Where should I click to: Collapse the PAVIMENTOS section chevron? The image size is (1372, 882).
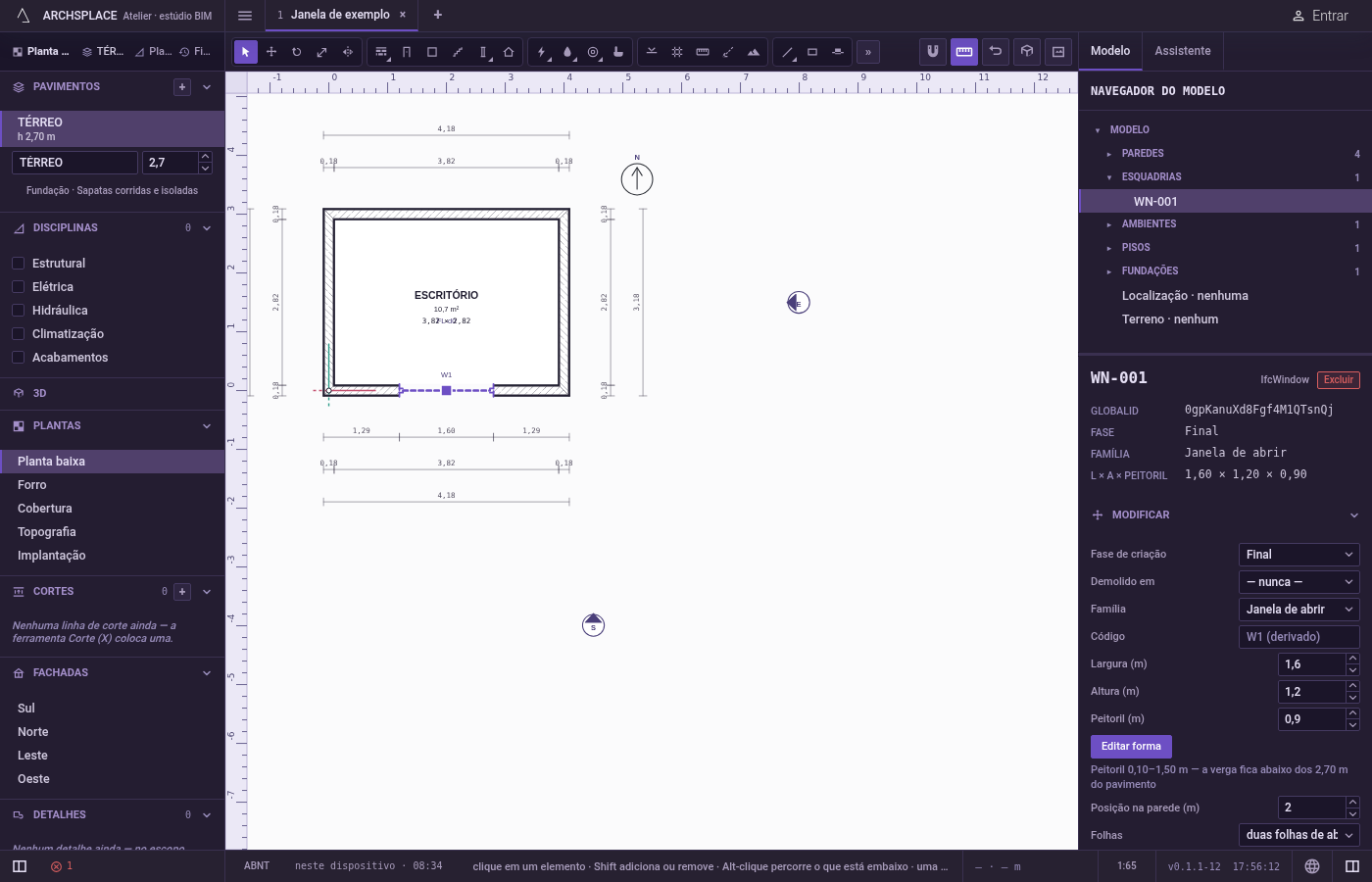click(x=207, y=87)
